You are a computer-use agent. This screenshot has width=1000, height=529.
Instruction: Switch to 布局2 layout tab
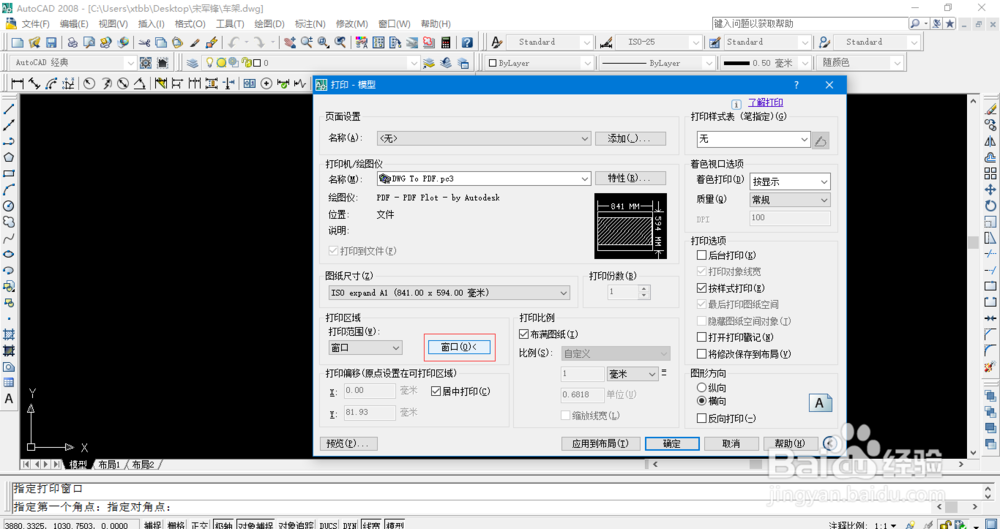[x=143, y=465]
